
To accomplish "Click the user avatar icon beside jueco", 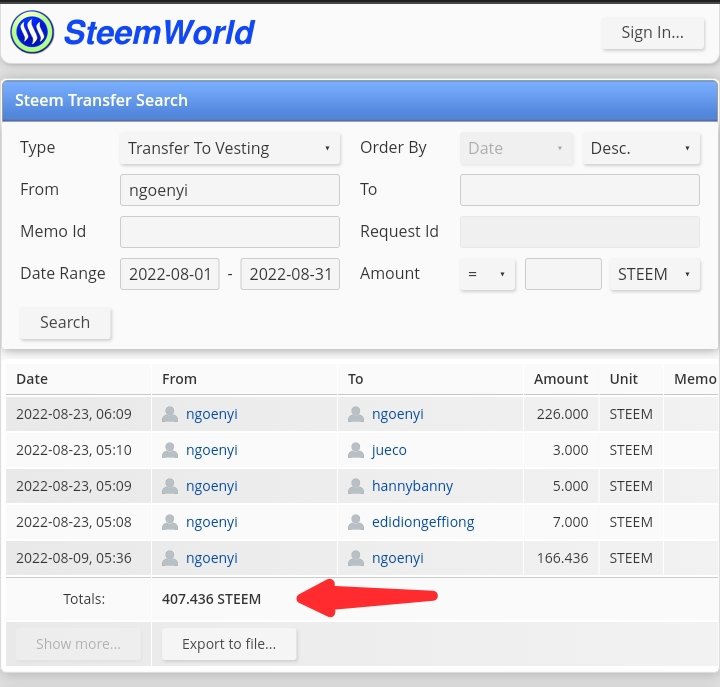I will (x=356, y=450).
